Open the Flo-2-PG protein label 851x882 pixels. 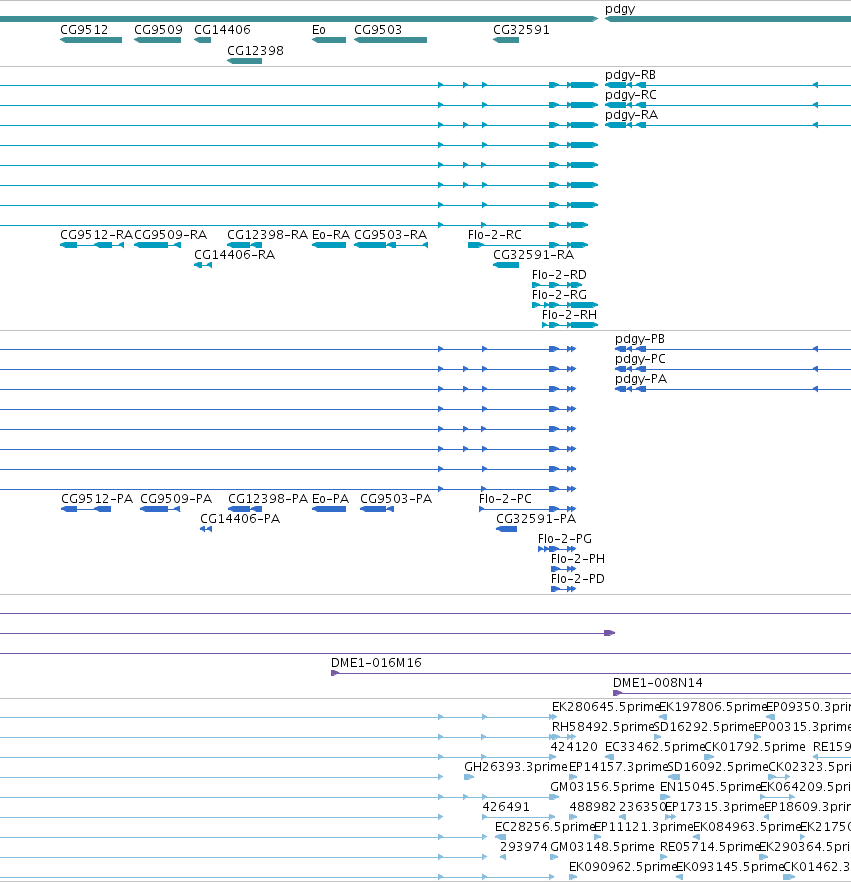pos(565,539)
